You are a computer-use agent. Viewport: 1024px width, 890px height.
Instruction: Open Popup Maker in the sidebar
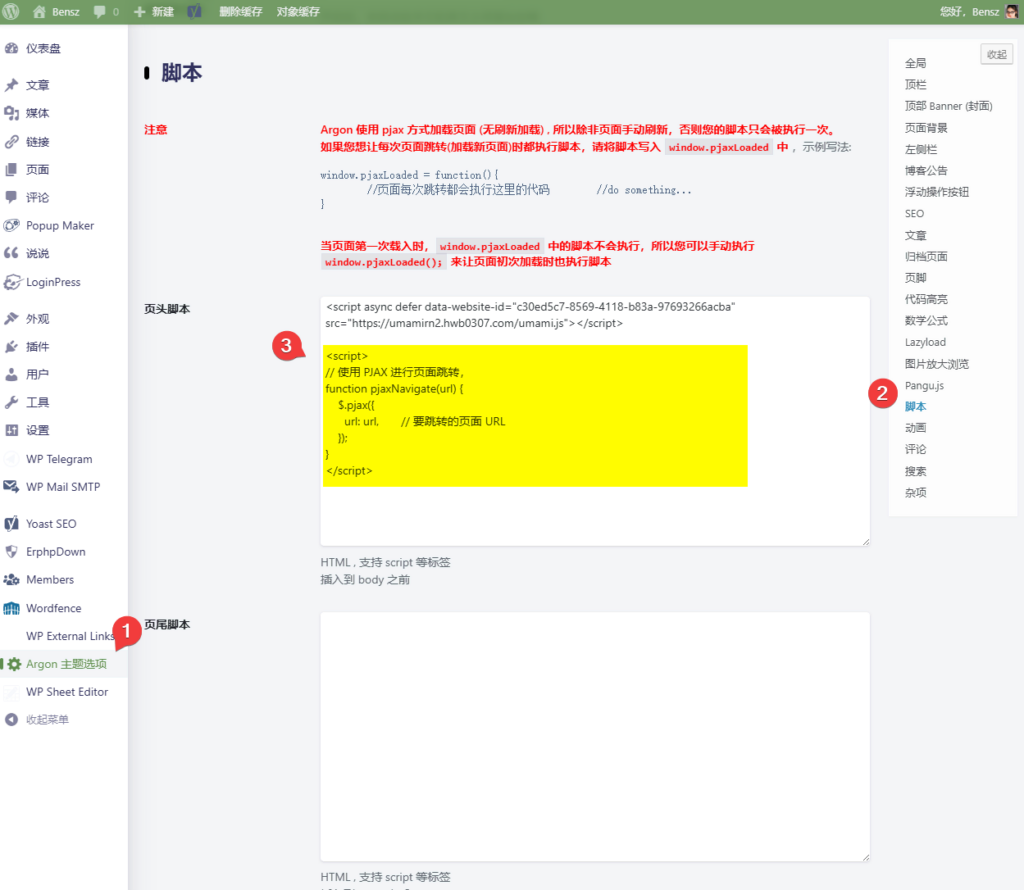59,225
